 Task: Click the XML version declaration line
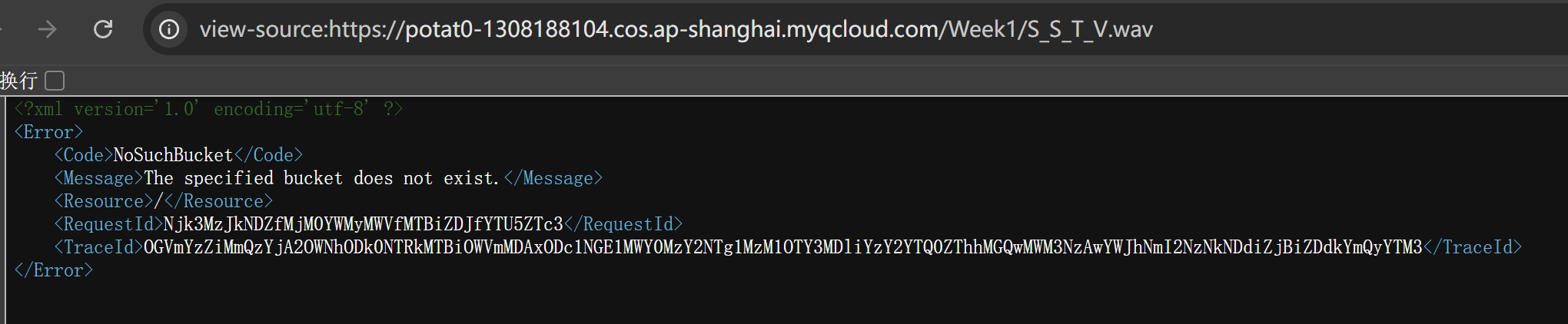(208, 109)
